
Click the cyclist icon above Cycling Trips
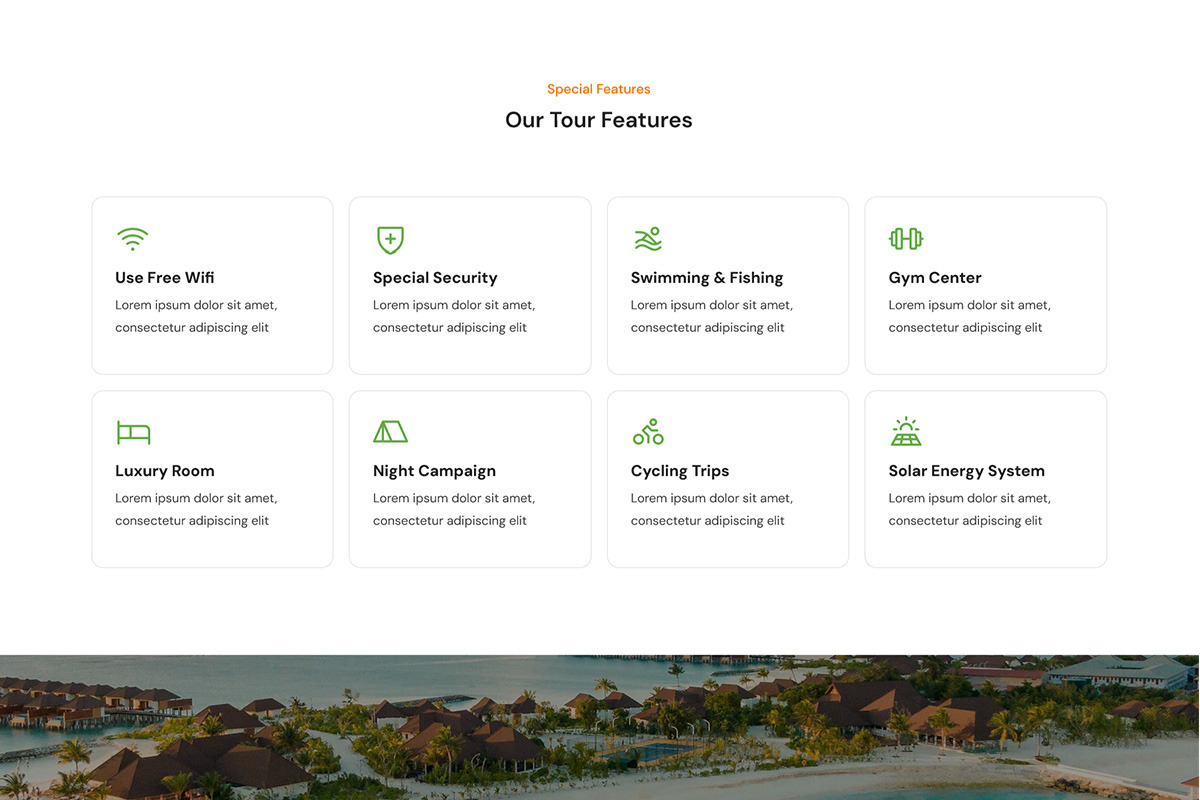648,432
